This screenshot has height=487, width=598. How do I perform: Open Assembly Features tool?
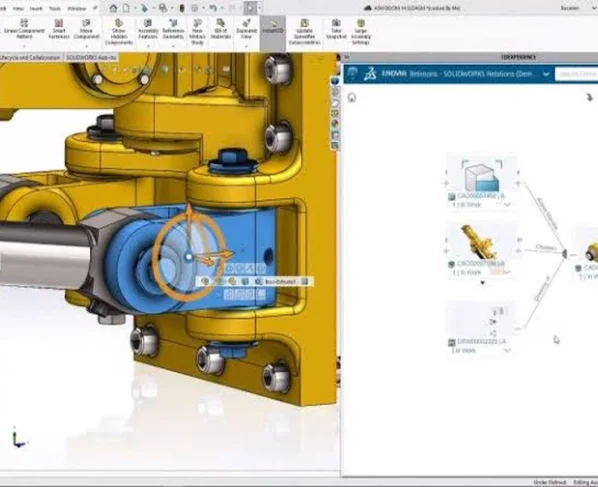[148, 29]
